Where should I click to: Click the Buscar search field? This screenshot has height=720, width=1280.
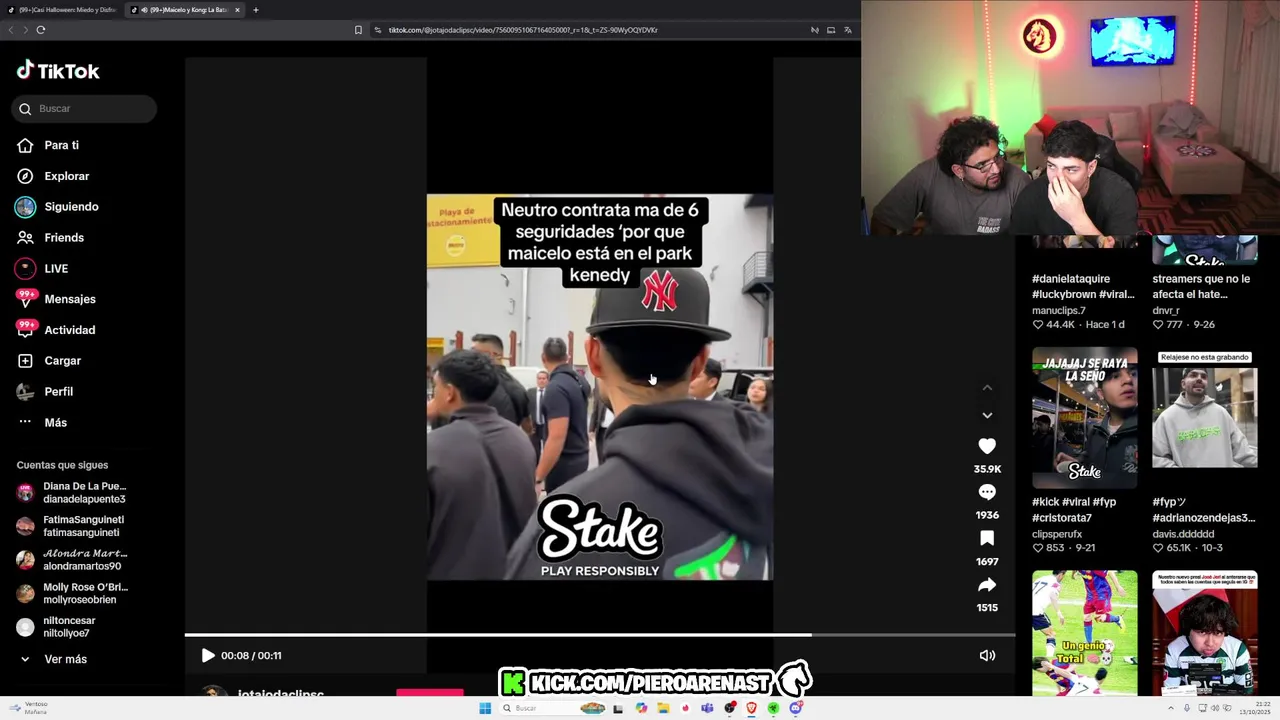pyautogui.click(x=84, y=109)
